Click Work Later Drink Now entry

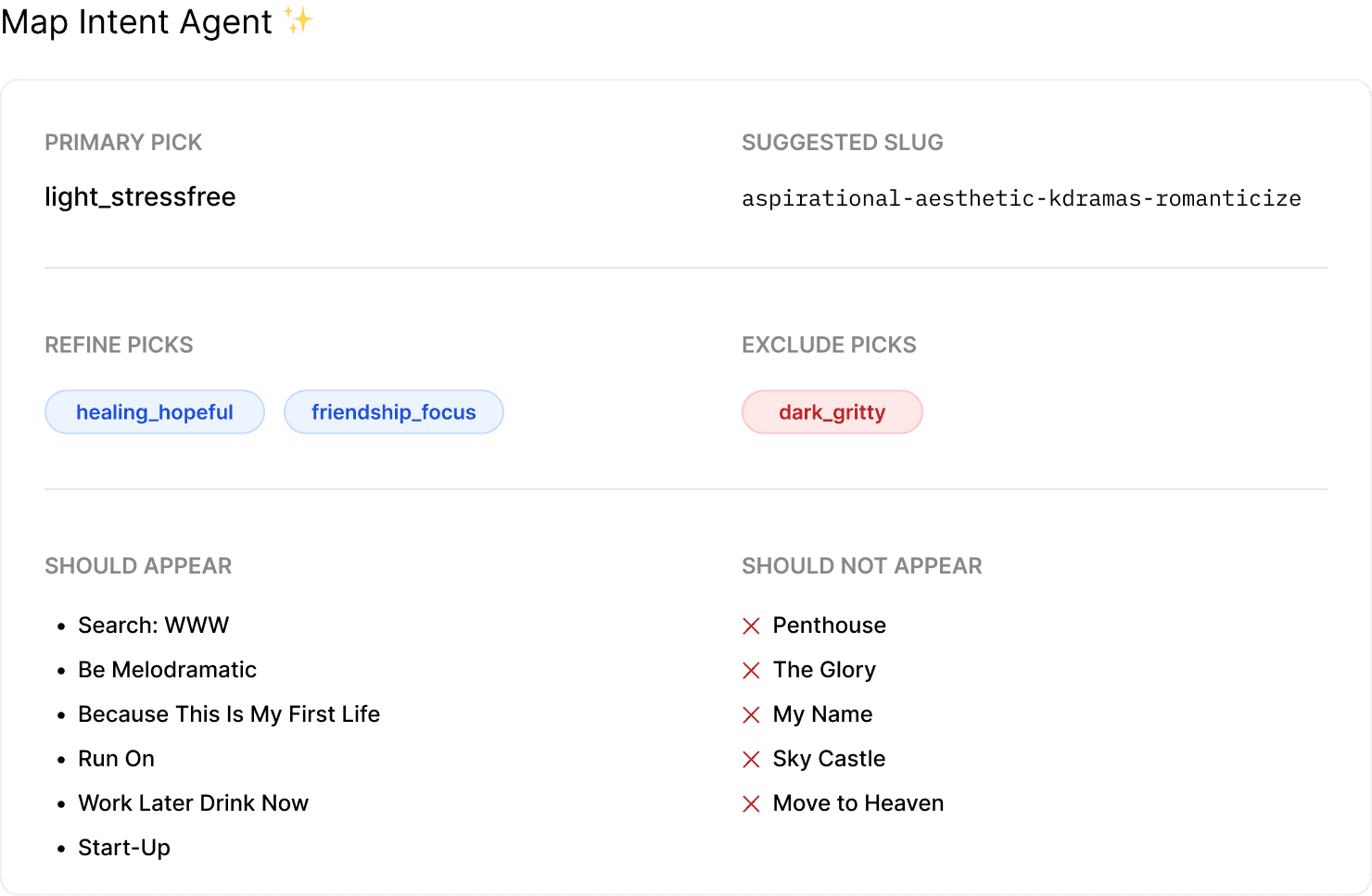(x=193, y=803)
